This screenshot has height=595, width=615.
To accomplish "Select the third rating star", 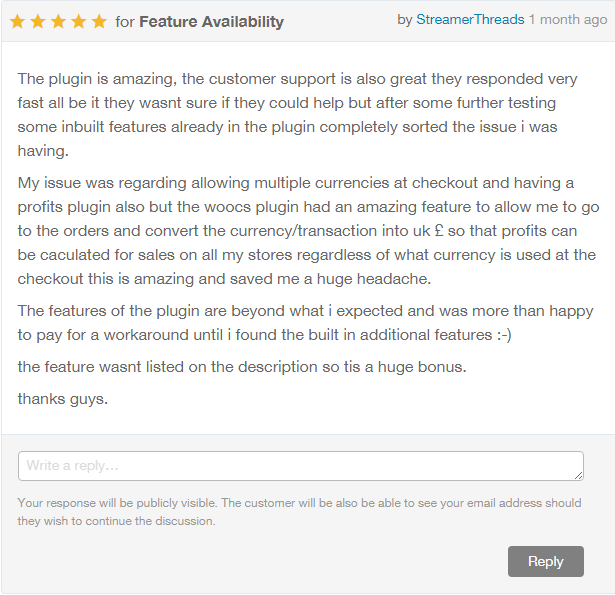I will tap(58, 22).
